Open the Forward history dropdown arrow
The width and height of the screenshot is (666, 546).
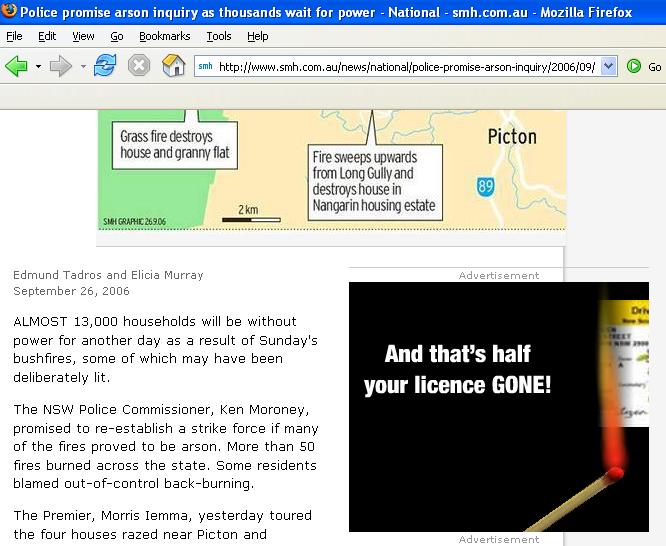pos(82,67)
